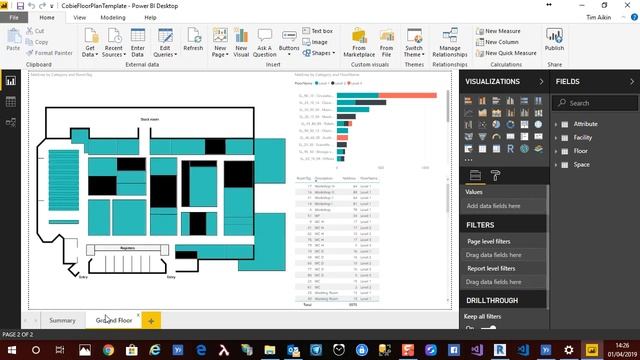
Task: Click the Undo icon in title bar
Action: 31,6
